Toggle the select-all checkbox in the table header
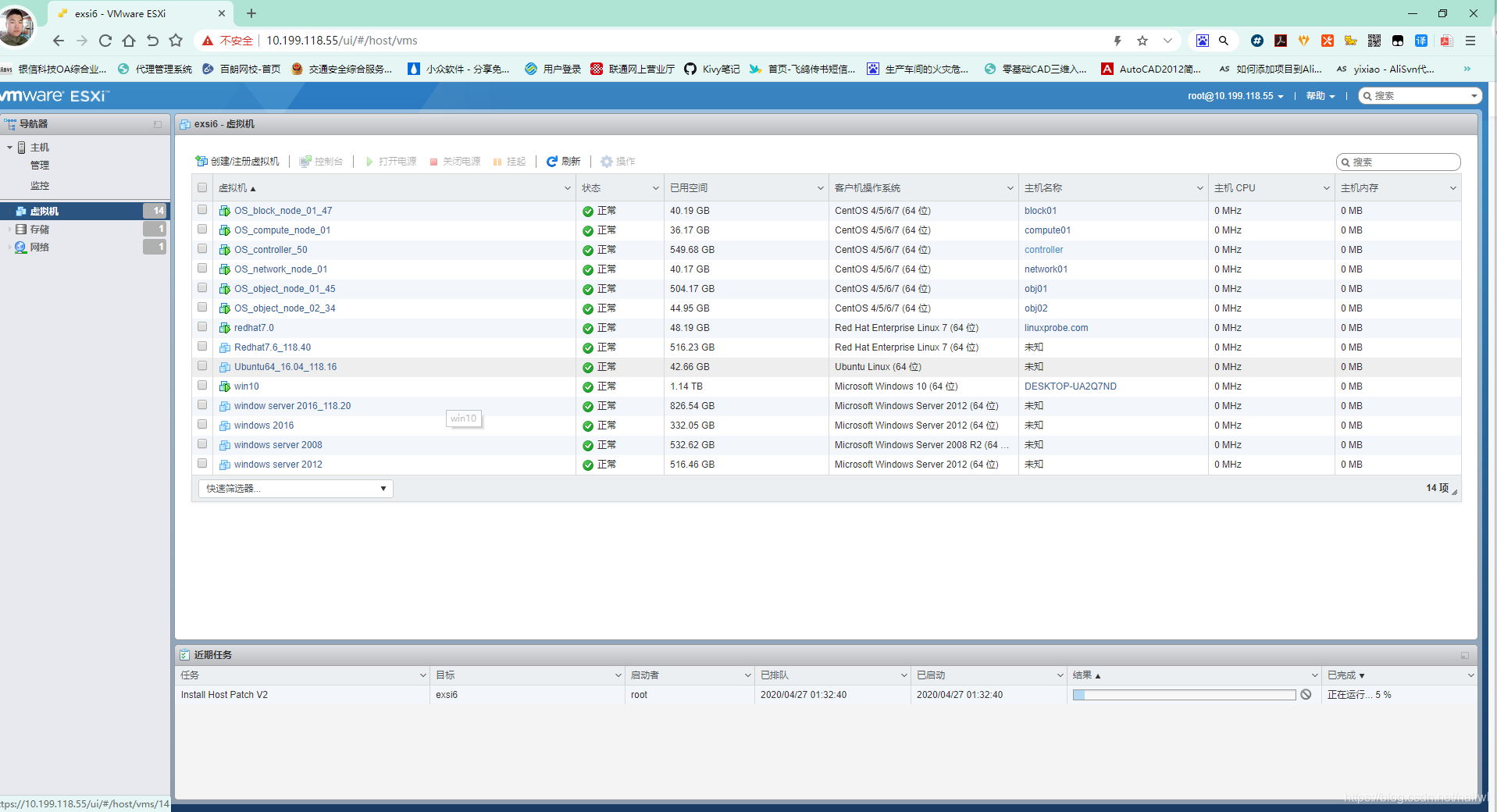The height and width of the screenshot is (812, 1497). [202, 188]
